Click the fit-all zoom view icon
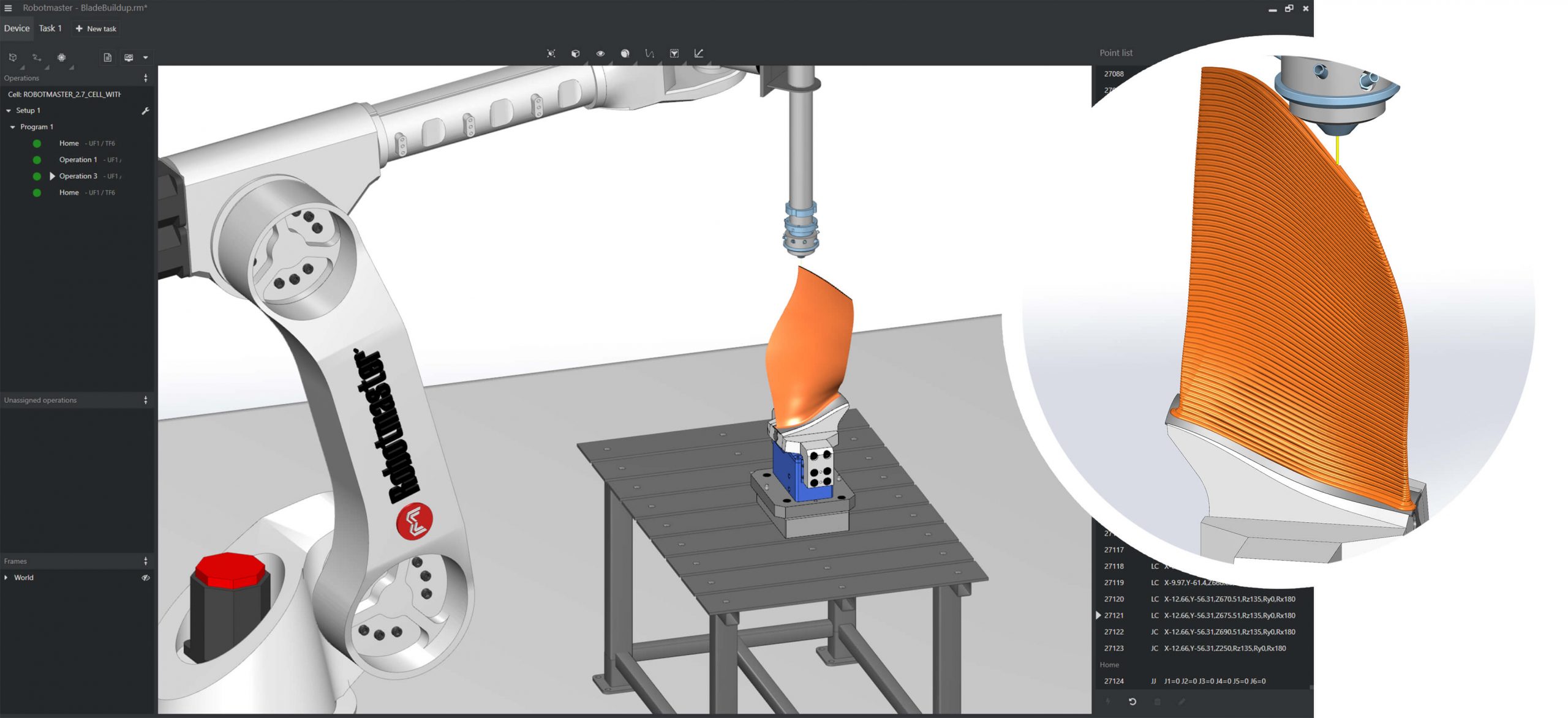Screen dimensions: 1568x718 point(551,54)
